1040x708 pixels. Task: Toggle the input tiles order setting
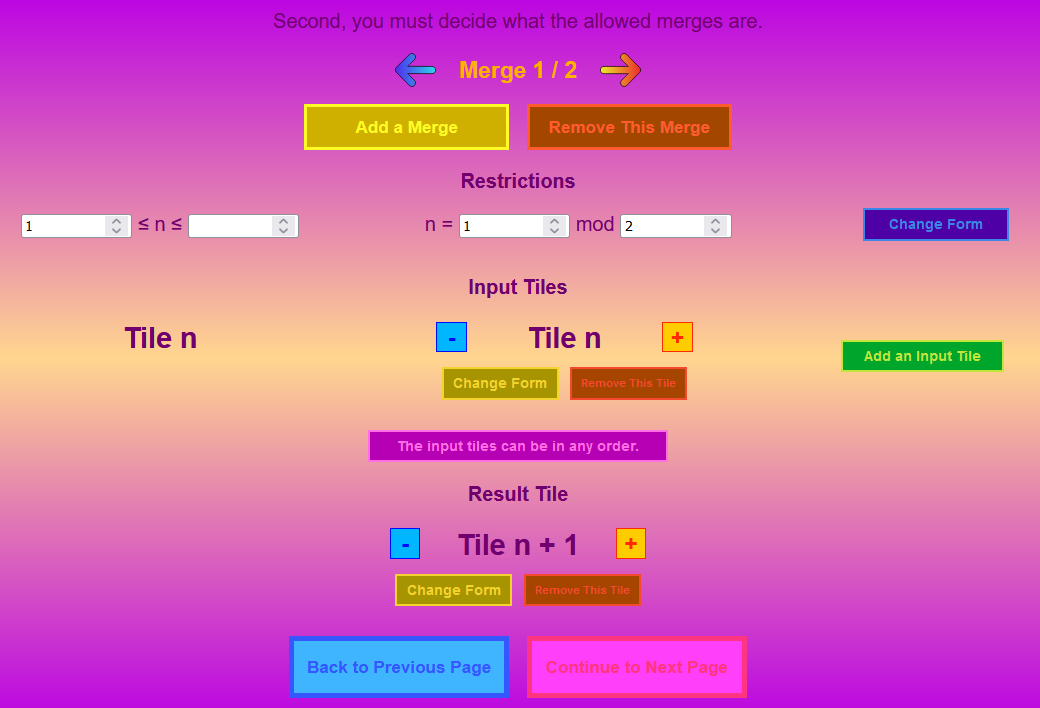point(518,446)
